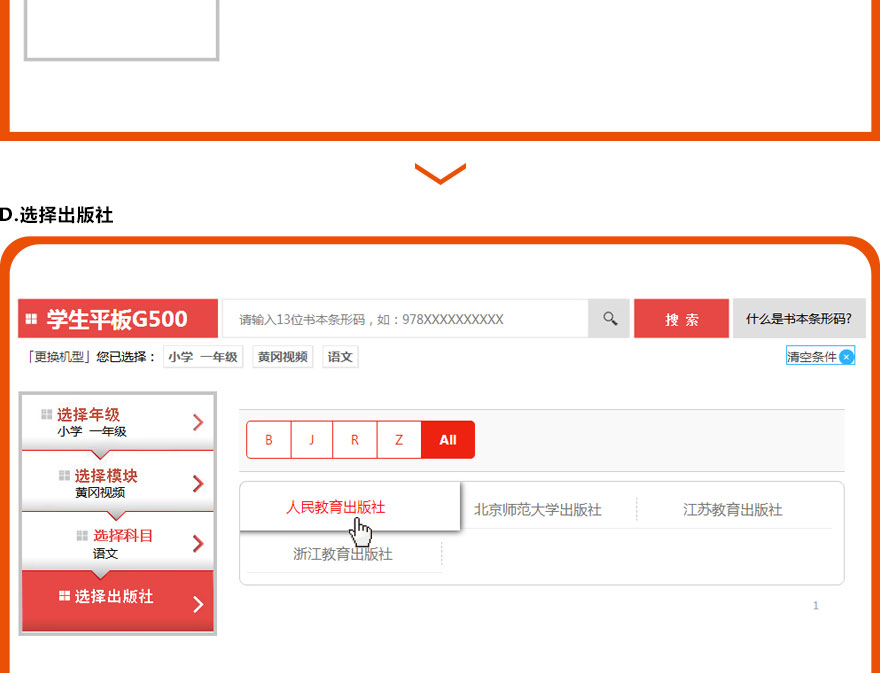Click 小学 一年级 text under 选择年级
882x673 pixels.
tap(92, 432)
